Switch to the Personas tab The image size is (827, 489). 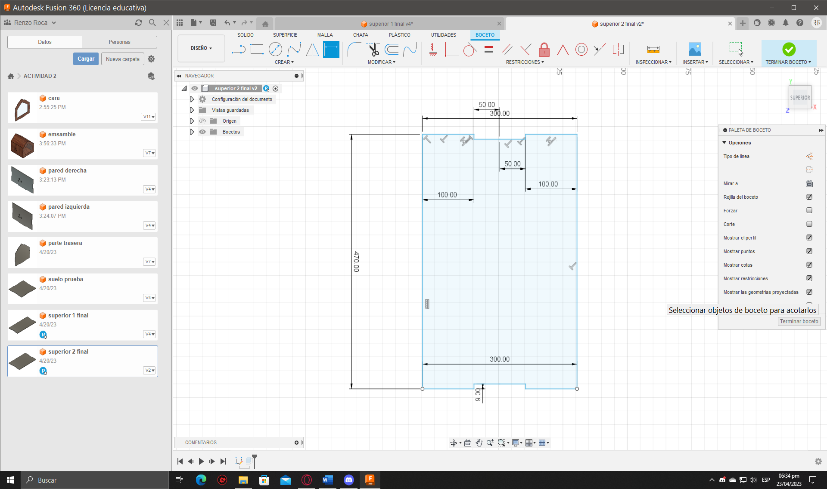pos(118,42)
